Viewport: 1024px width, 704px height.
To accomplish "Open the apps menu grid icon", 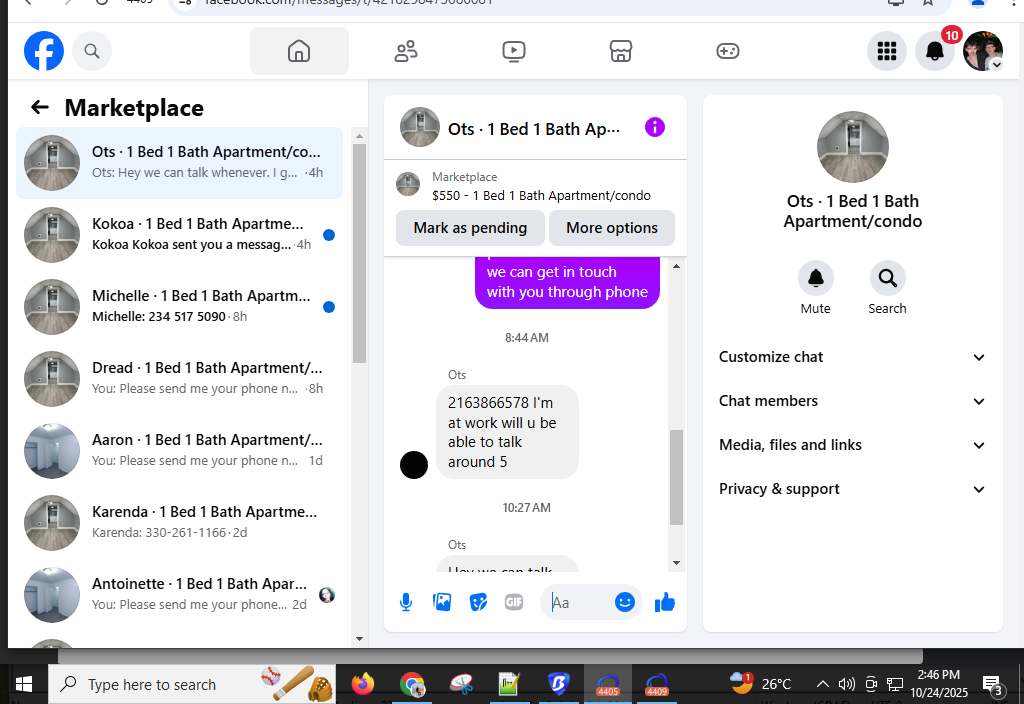I will pyautogui.click(x=887, y=51).
